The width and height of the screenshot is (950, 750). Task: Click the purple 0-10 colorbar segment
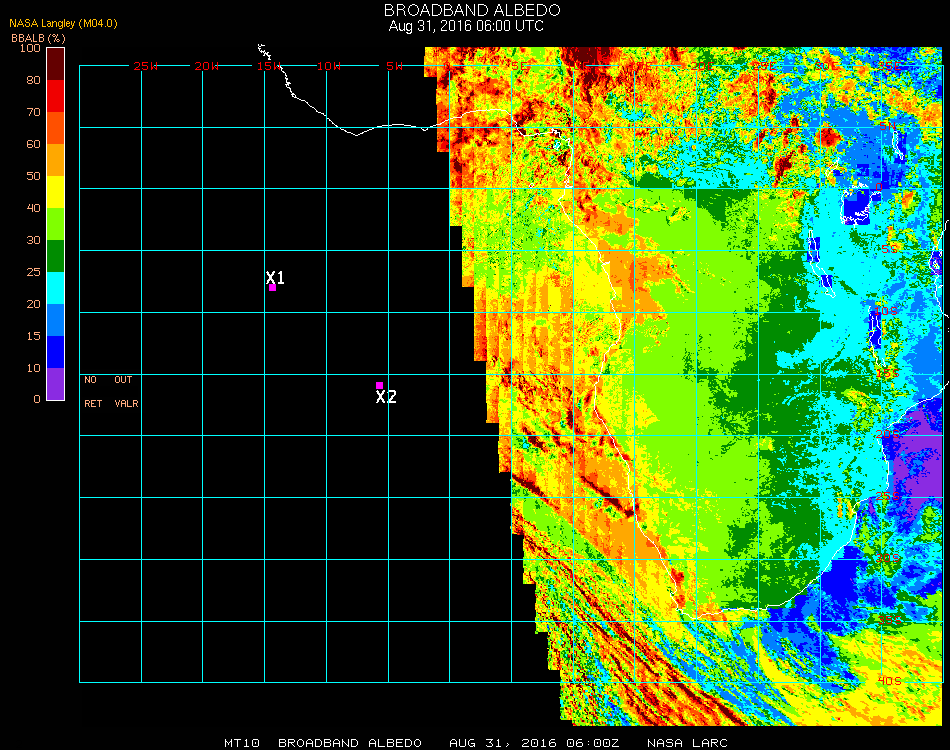pyautogui.click(x=55, y=383)
